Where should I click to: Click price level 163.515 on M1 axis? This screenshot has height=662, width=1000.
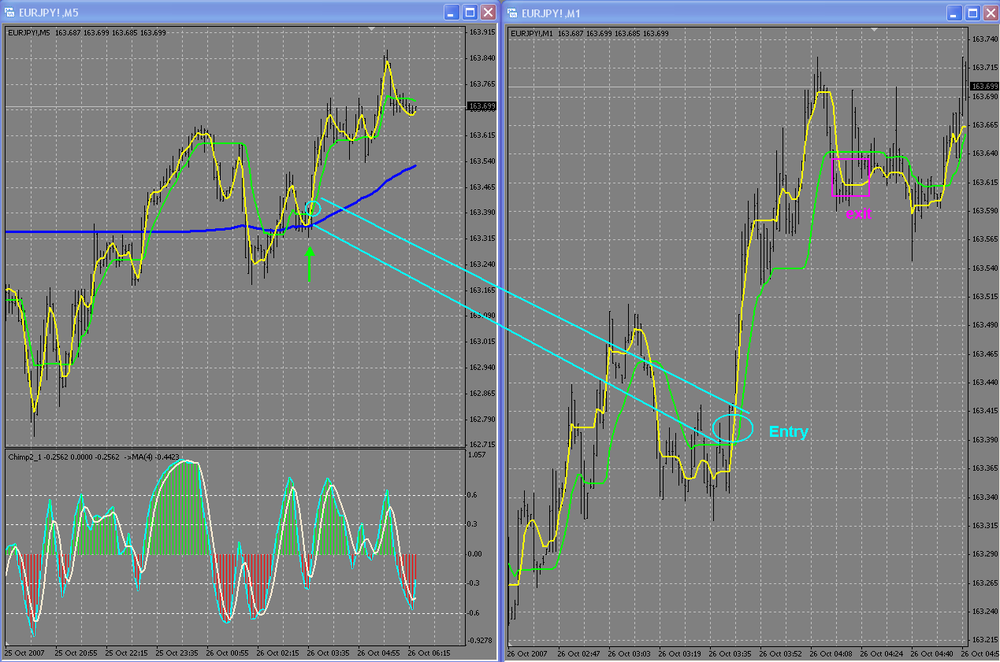click(985, 297)
